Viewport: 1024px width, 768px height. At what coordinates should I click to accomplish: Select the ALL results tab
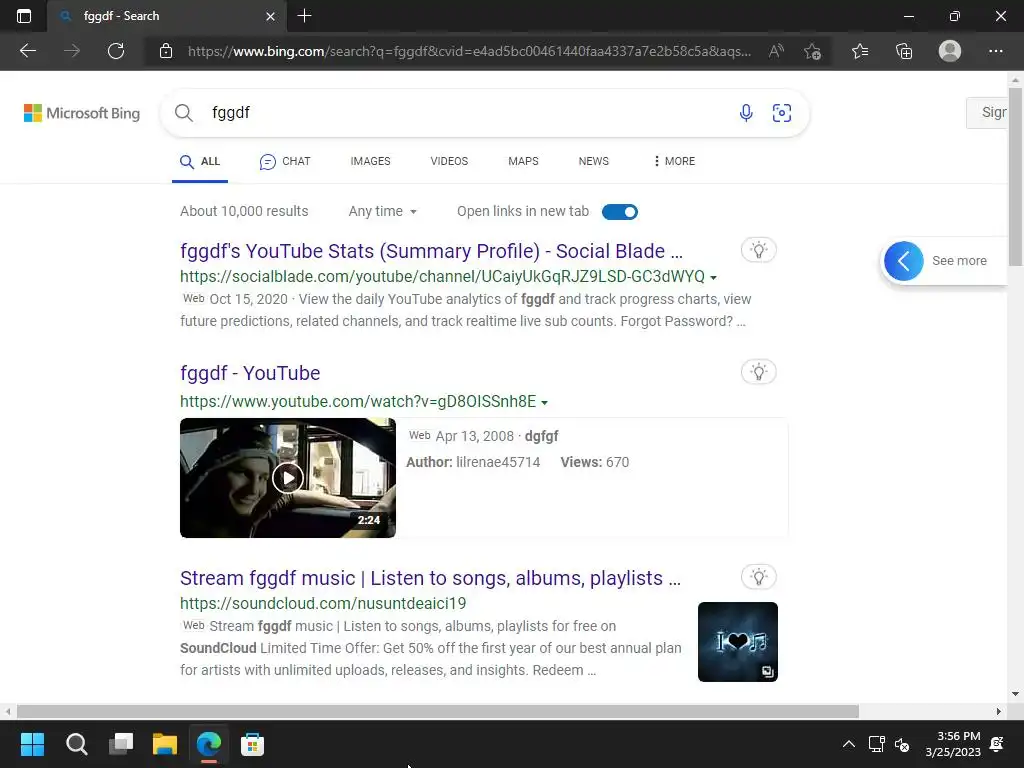tap(200, 161)
